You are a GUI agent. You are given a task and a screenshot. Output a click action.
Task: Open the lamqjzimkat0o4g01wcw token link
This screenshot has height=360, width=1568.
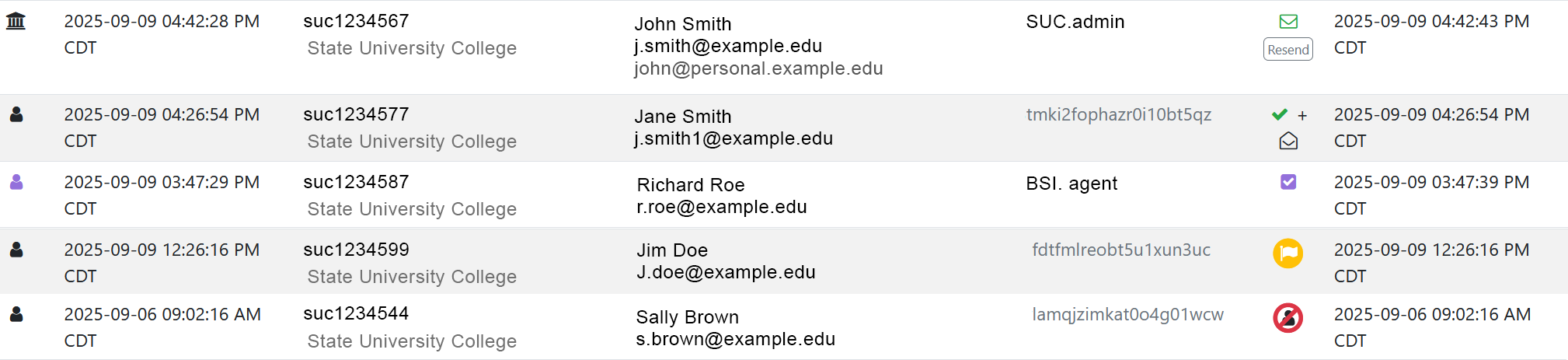click(x=1127, y=315)
